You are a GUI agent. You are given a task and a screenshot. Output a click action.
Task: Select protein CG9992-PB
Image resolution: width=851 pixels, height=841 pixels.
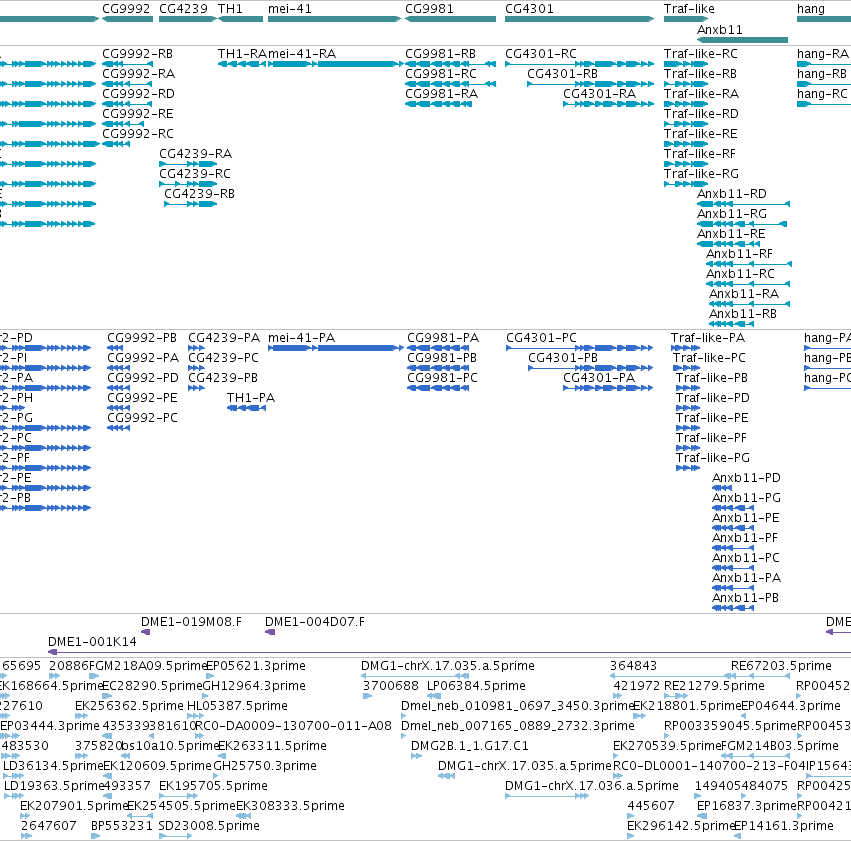click(x=142, y=337)
